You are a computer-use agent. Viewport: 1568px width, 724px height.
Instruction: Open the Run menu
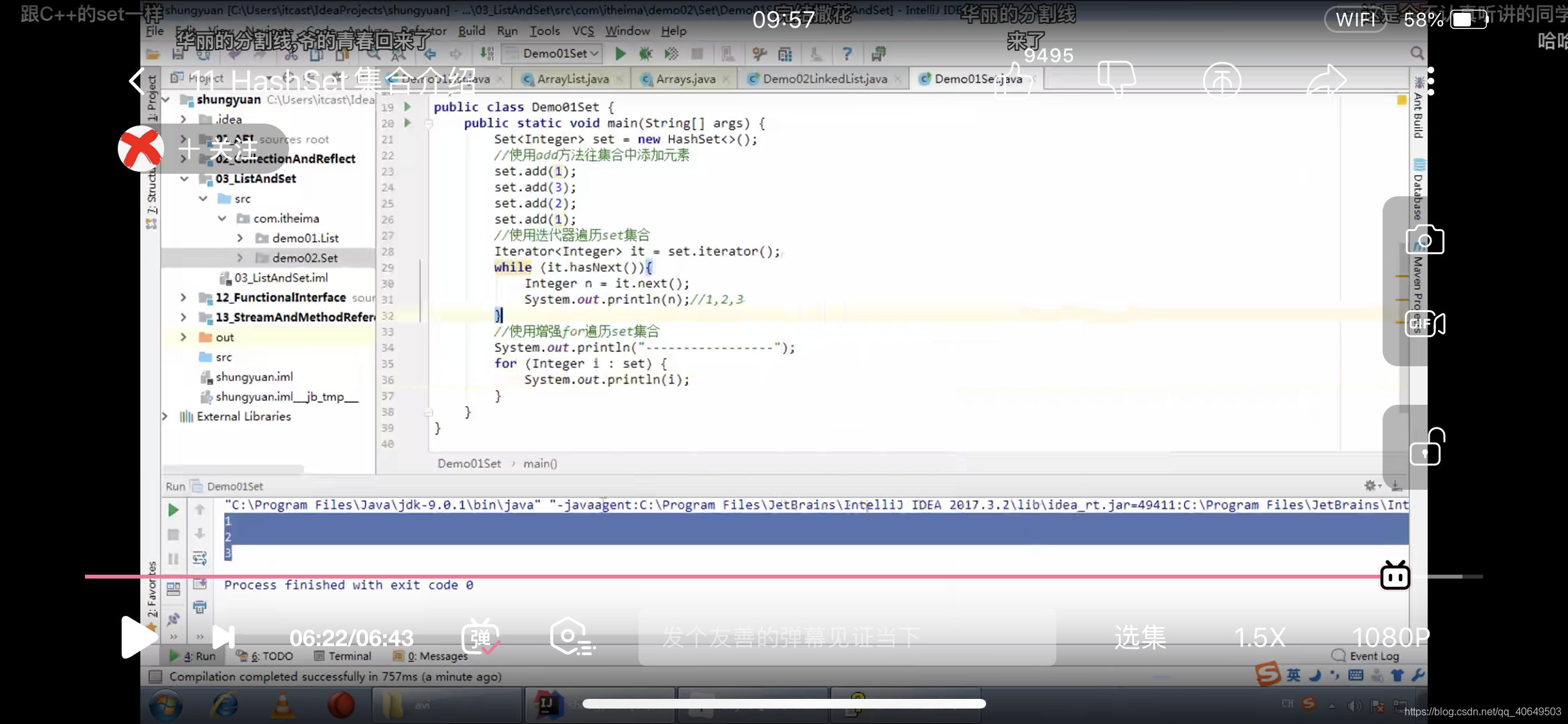(x=507, y=31)
